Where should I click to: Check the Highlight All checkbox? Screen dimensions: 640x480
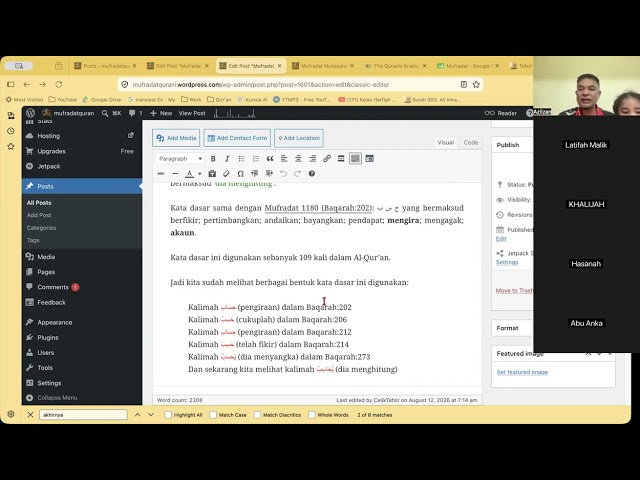(168, 415)
